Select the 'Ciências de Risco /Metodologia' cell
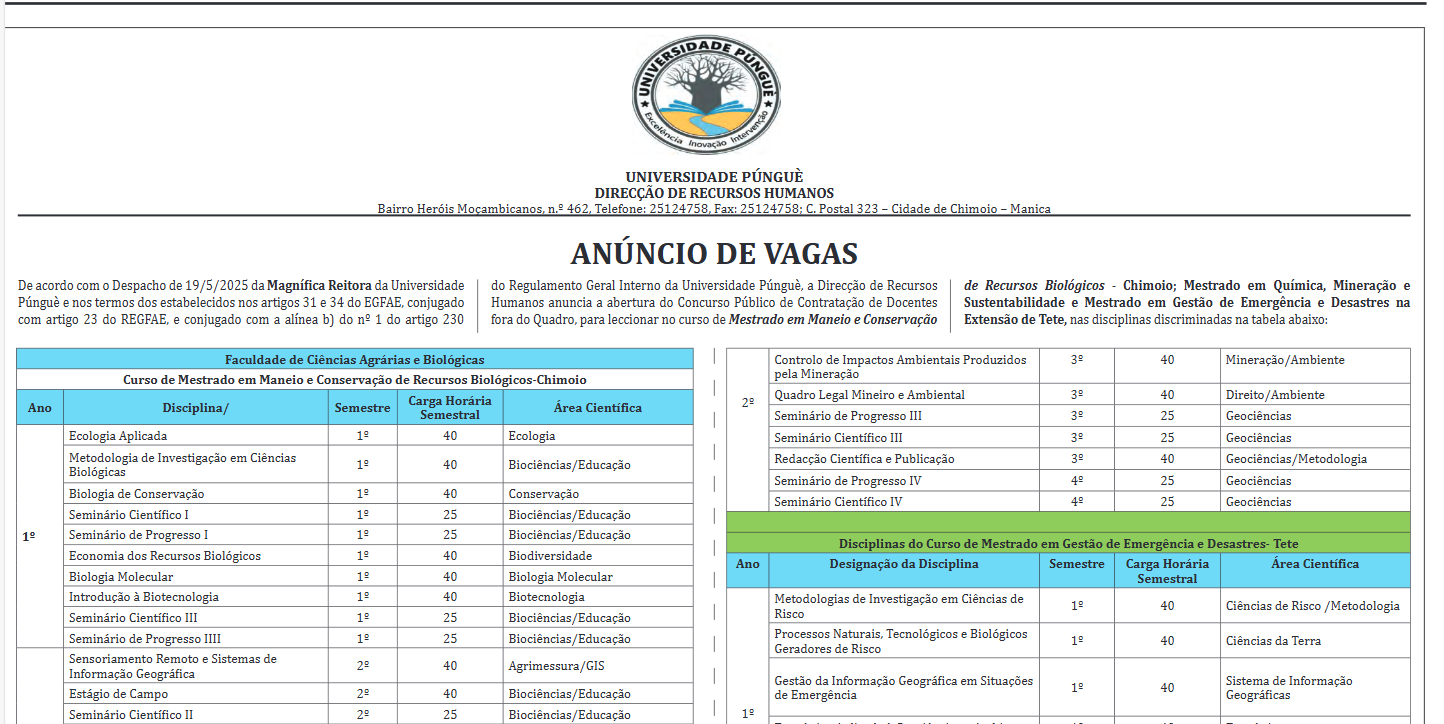The image size is (1444, 724). pyautogui.click(x=1315, y=606)
